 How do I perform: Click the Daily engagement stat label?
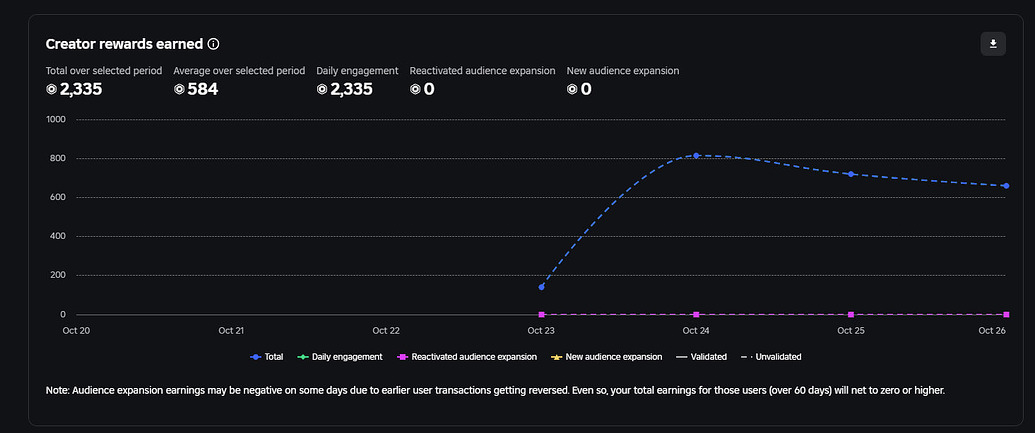coord(357,71)
